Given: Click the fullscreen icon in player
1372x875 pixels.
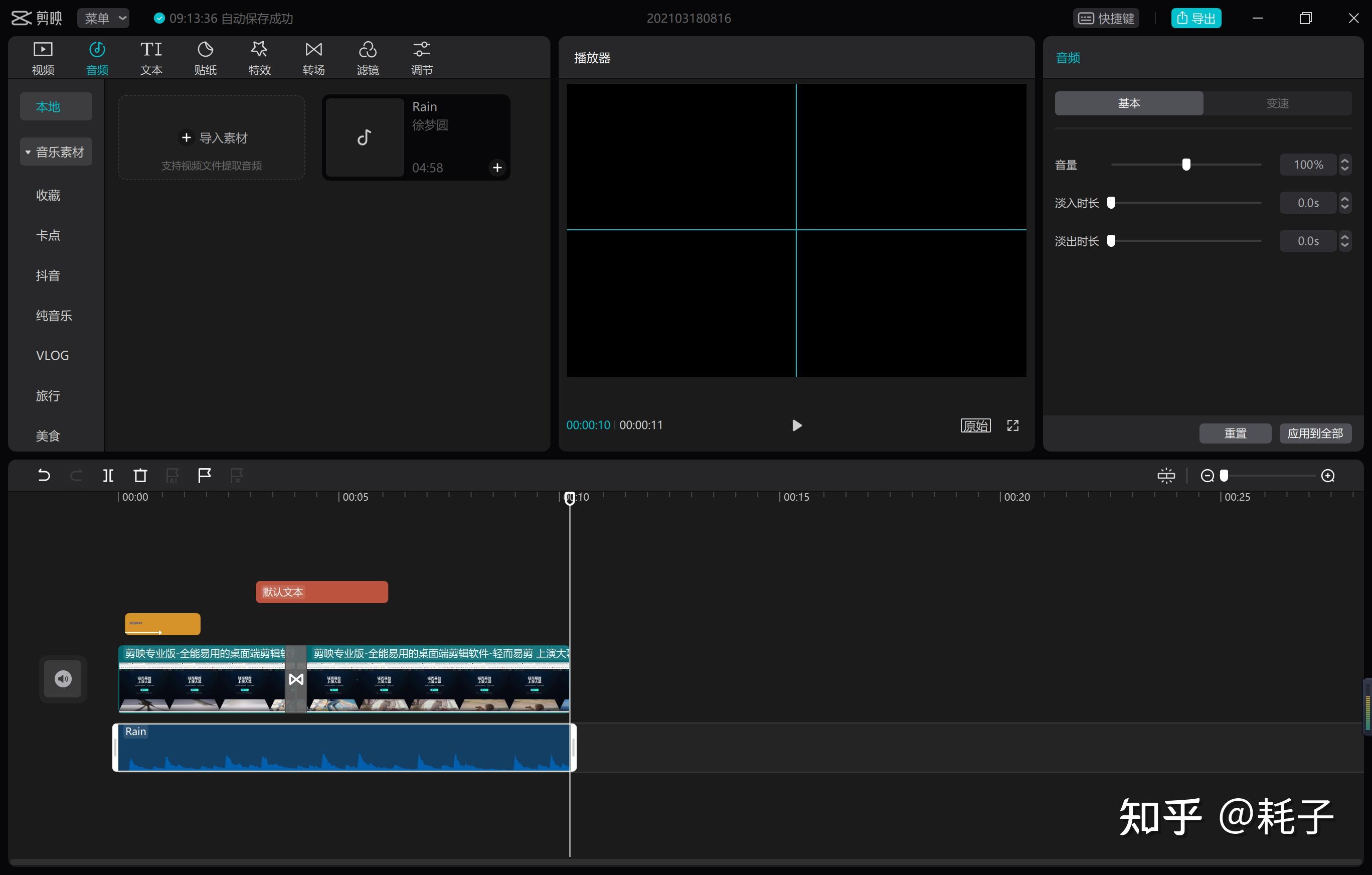Looking at the screenshot, I should coord(1012,426).
